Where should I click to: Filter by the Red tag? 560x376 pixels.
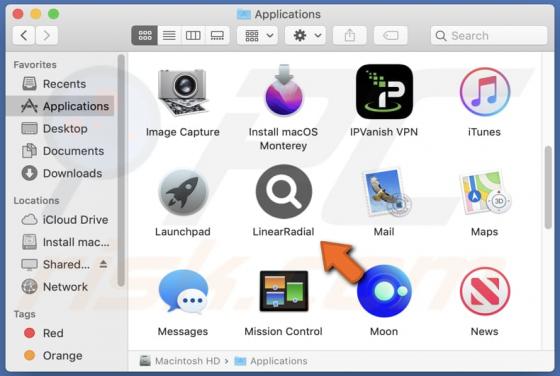[61, 333]
